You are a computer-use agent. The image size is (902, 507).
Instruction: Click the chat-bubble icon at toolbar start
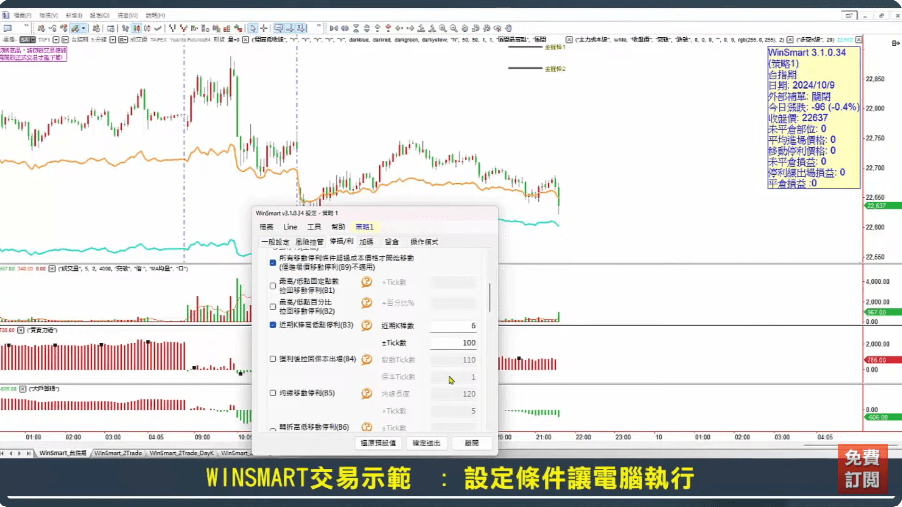pyautogui.click(x=7, y=28)
